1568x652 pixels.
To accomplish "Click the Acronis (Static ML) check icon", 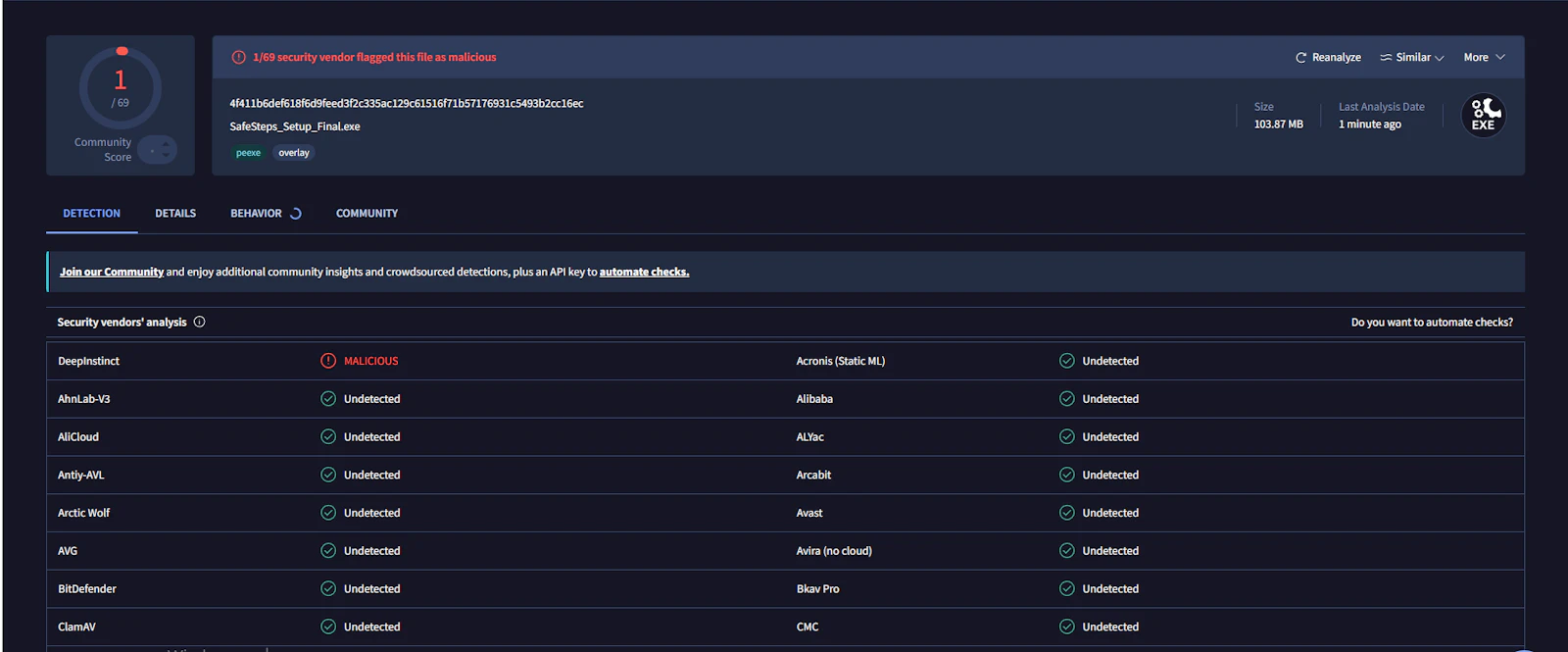I will [x=1067, y=361].
